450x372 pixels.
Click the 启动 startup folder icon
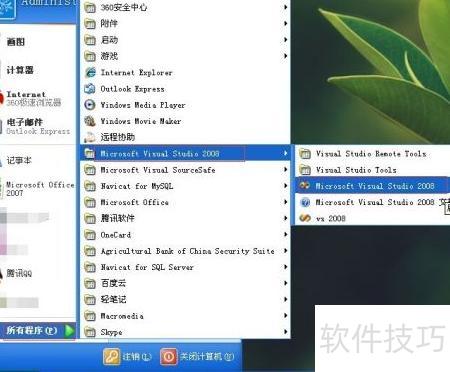[90, 40]
